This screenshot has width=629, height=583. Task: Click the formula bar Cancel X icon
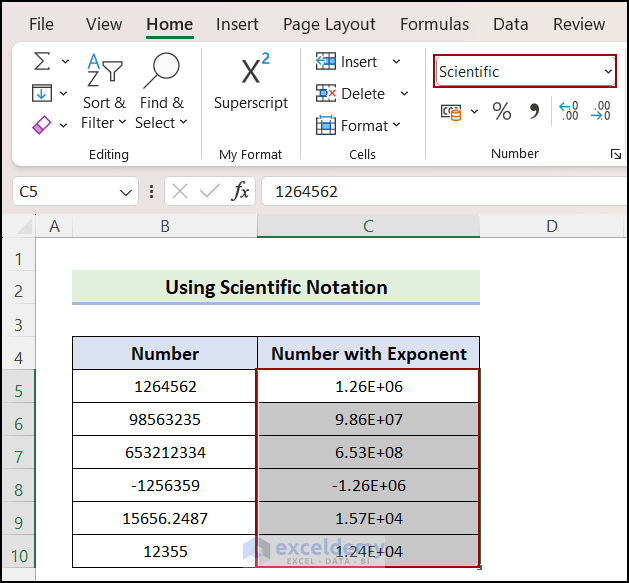click(180, 191)
